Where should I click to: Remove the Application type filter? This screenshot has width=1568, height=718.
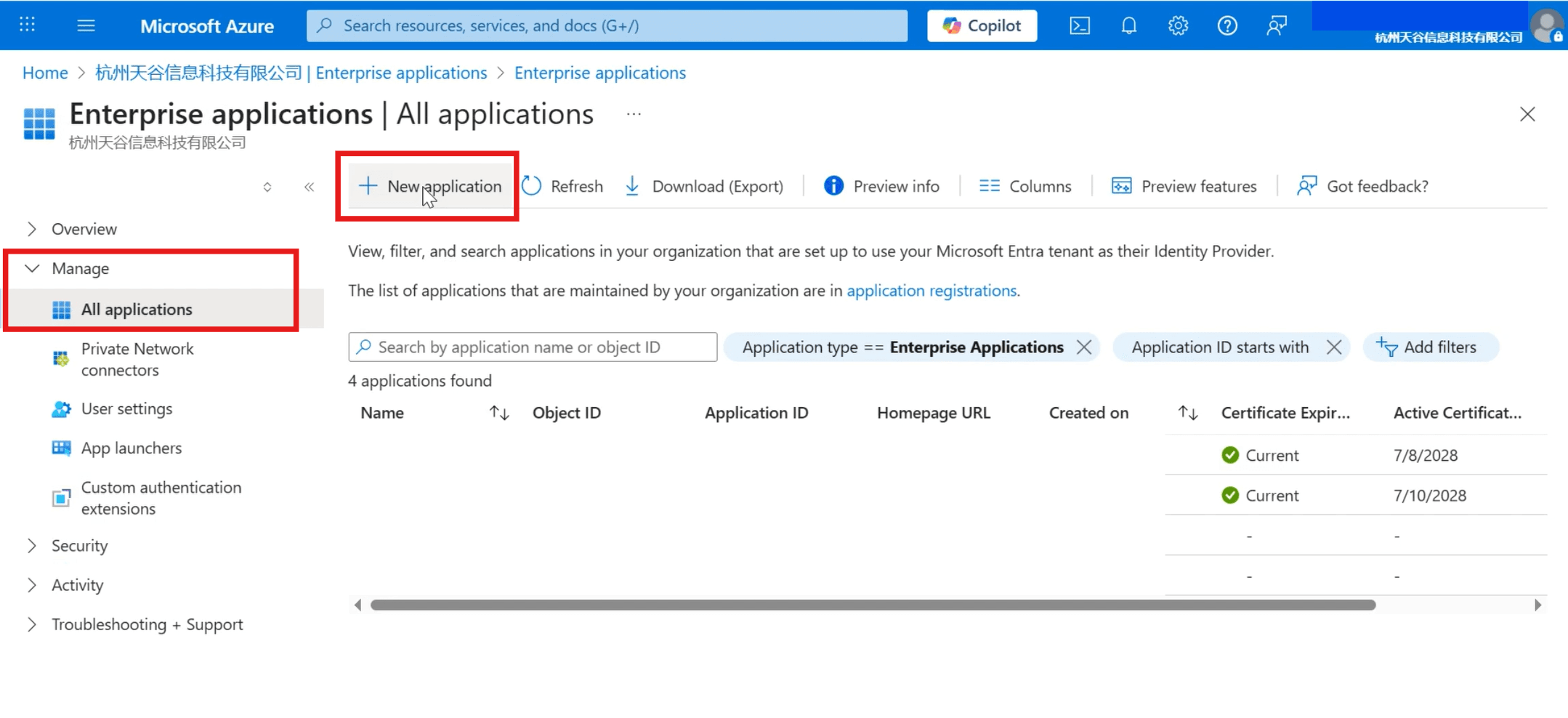(1084, 347)
